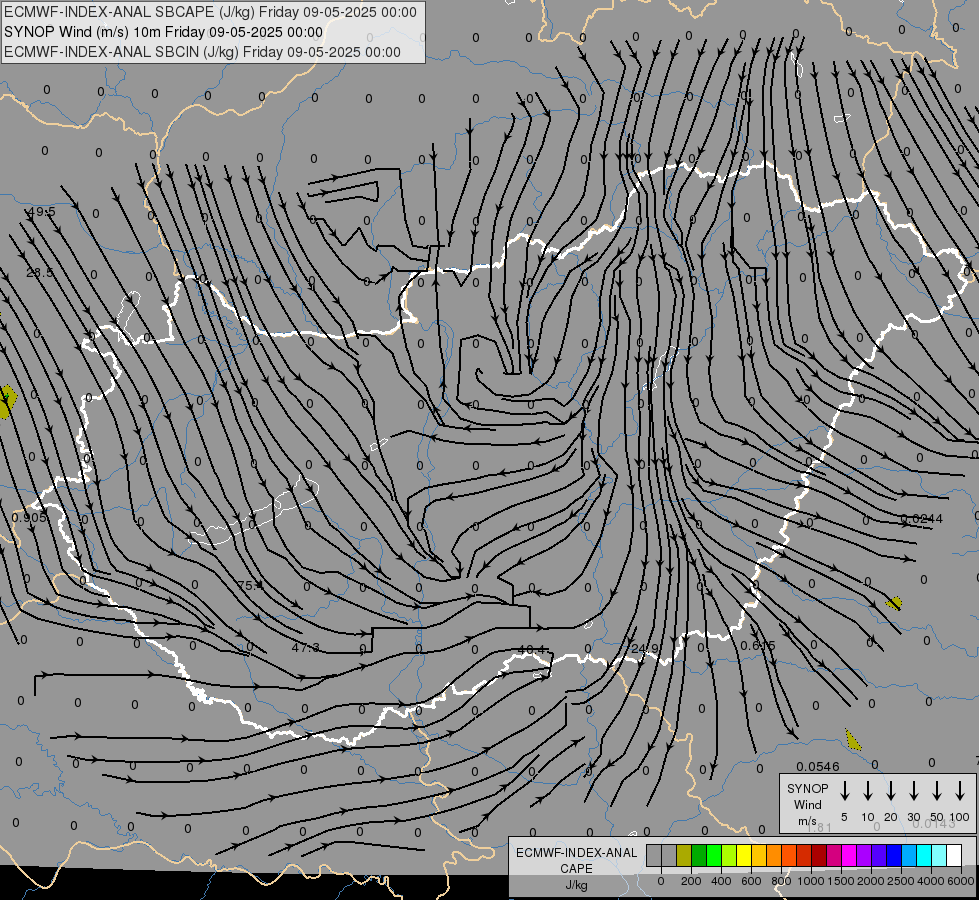Click the 2500 tick label on CAPE scale
This screenshot has width=979, height=900.
(x=902, y=881)
